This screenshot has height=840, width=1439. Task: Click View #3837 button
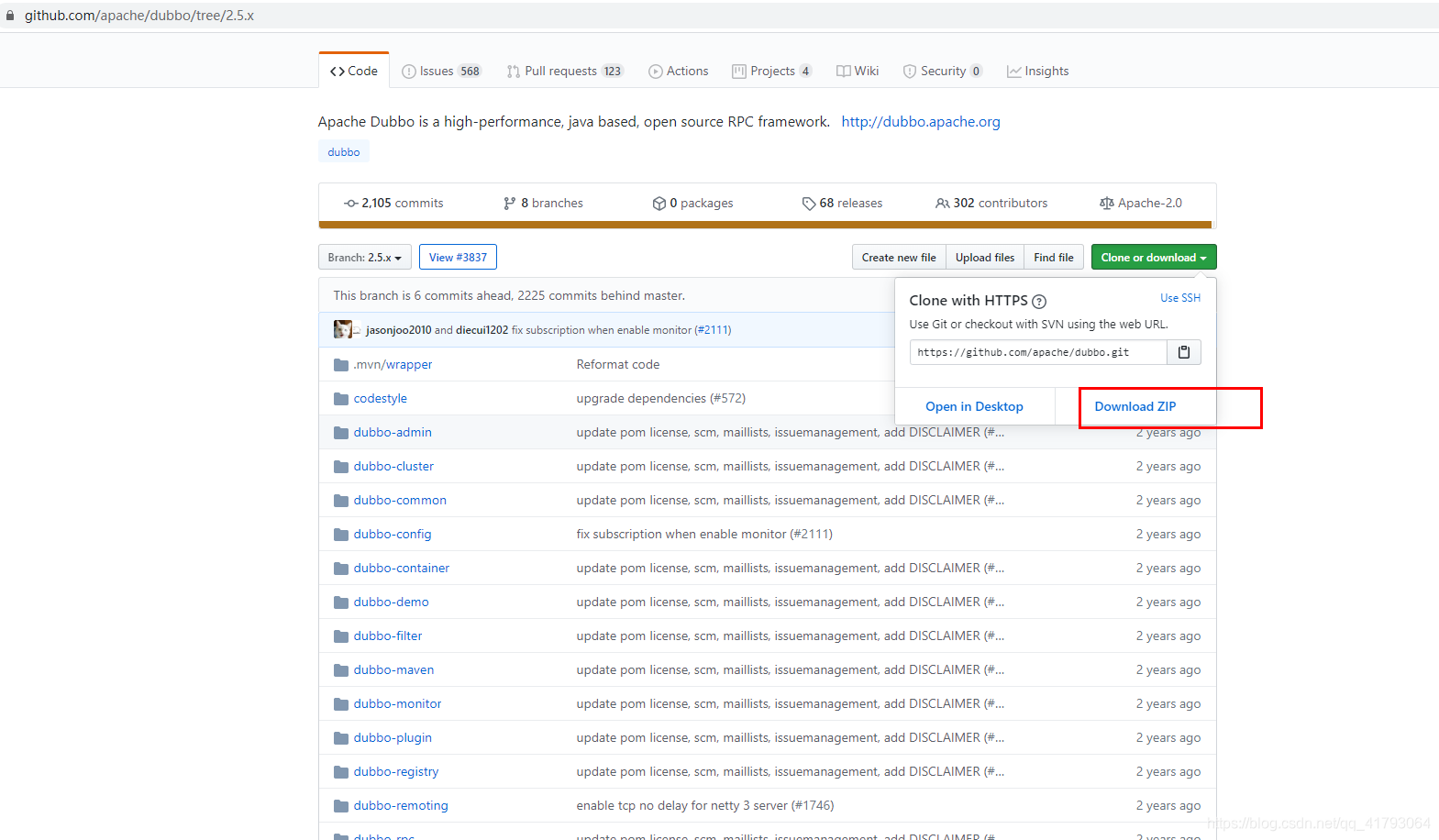(x=458, y=257)
